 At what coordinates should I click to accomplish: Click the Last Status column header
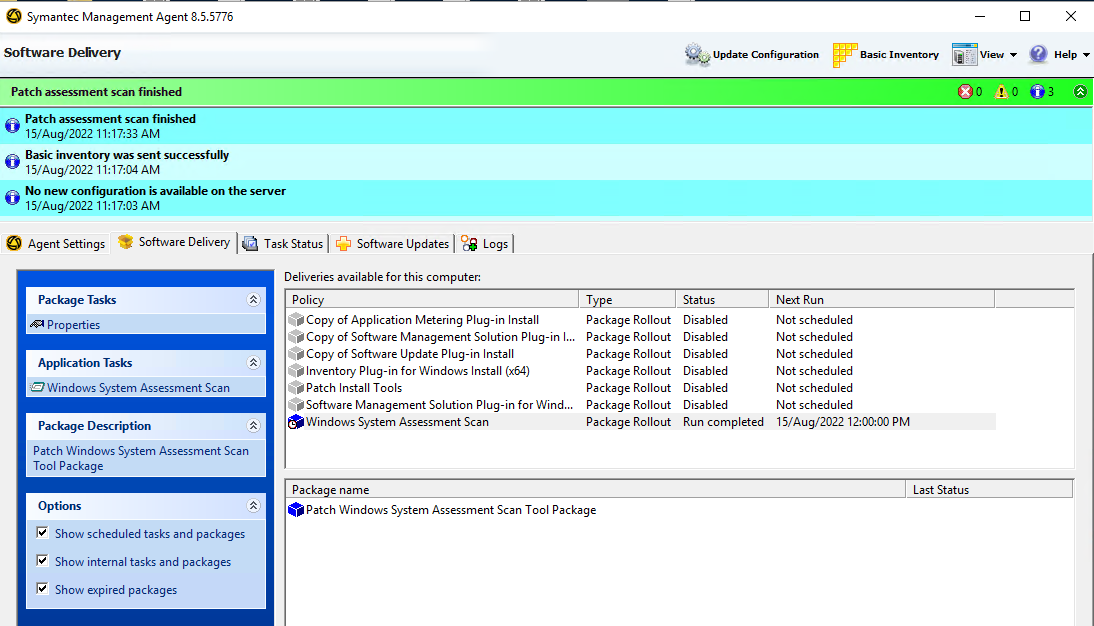tap(989, 489)
